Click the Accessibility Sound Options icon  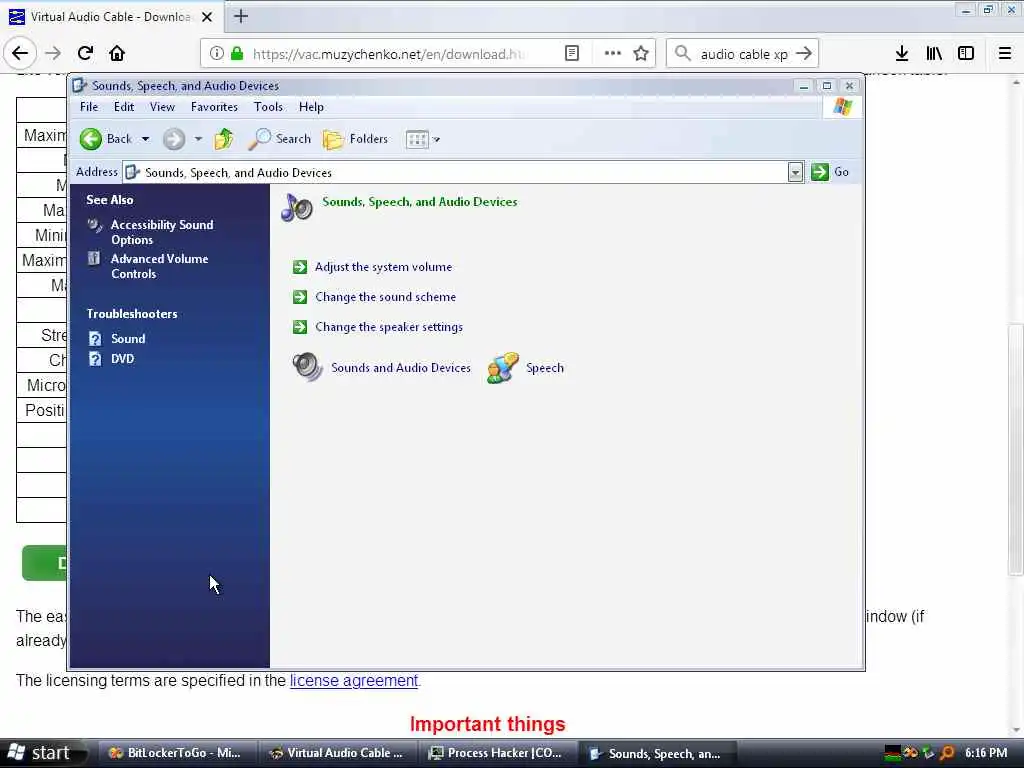(x=95, y=225)
